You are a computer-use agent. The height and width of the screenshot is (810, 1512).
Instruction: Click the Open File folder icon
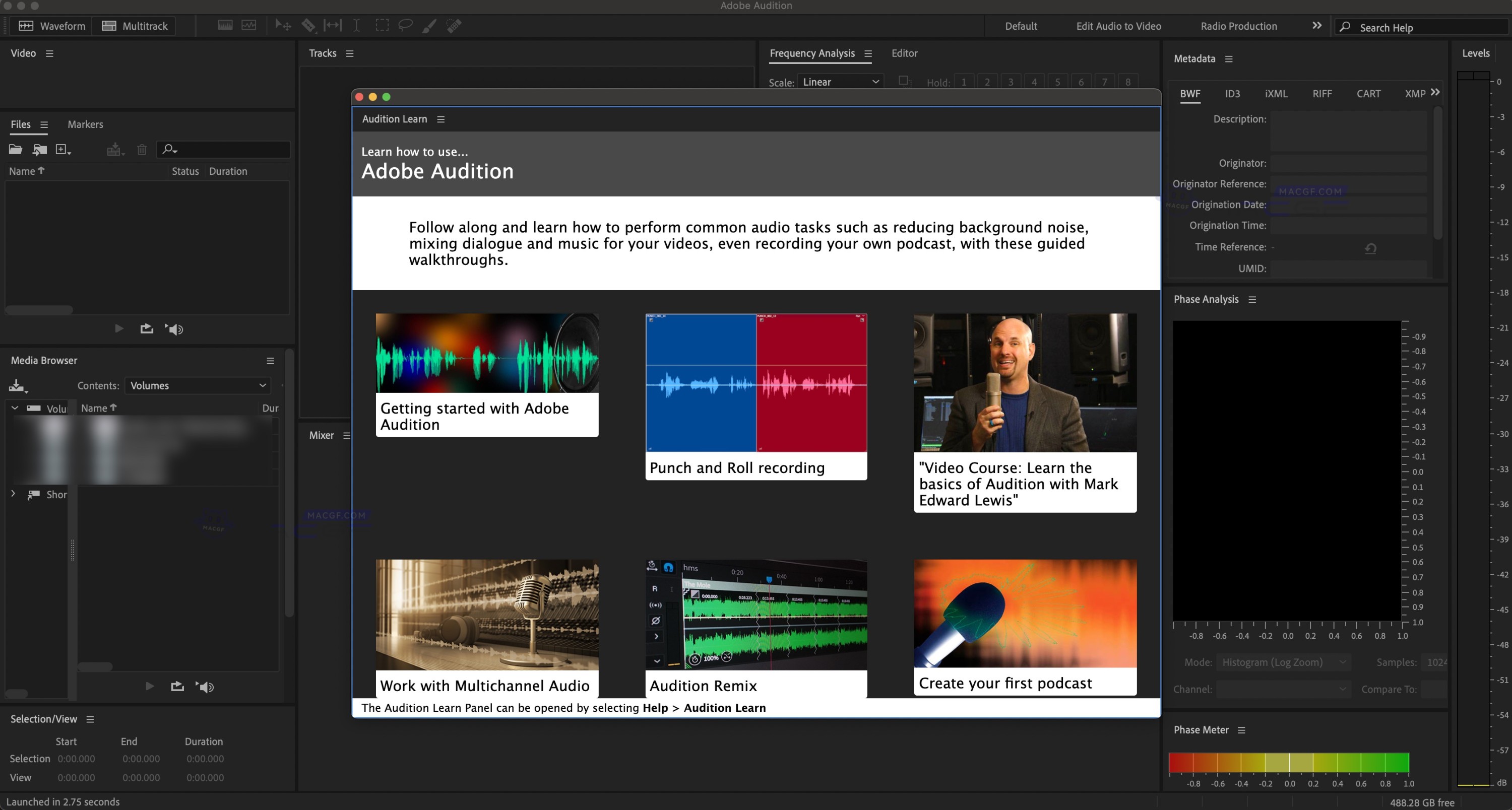(x=15, y=150)
